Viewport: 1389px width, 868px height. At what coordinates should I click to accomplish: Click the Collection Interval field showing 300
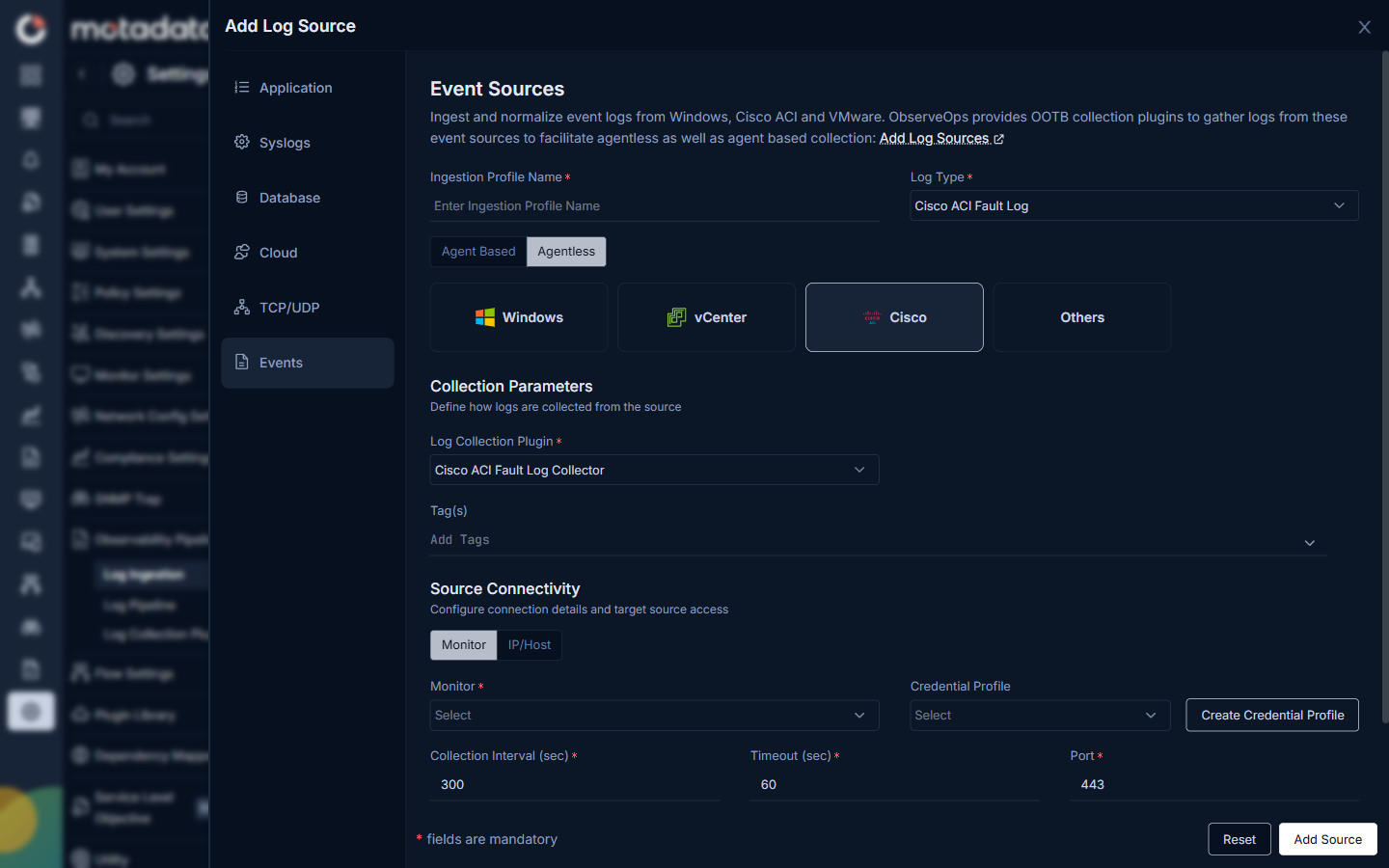575,785
